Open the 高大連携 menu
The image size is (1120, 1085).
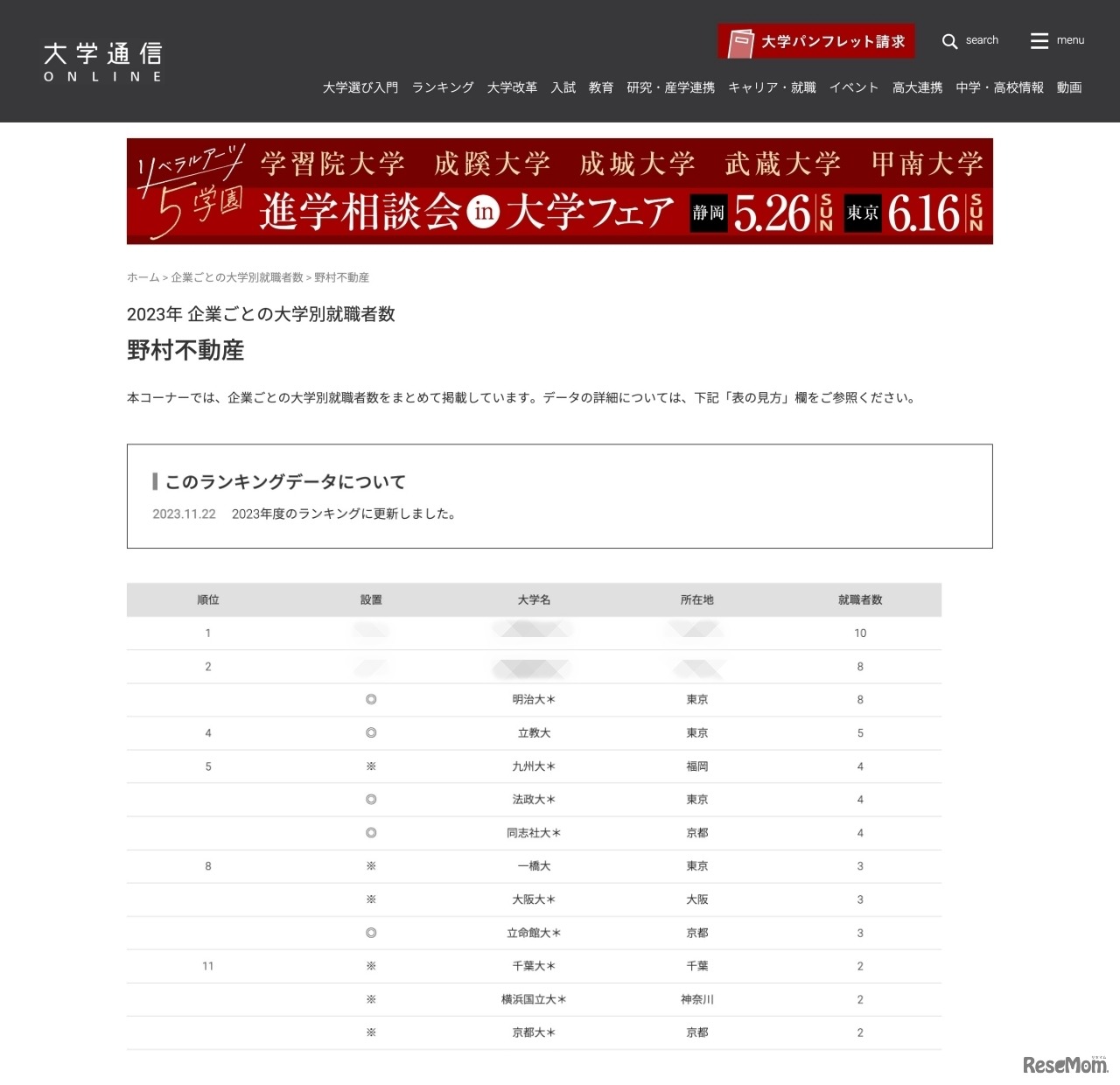(918, 87)
